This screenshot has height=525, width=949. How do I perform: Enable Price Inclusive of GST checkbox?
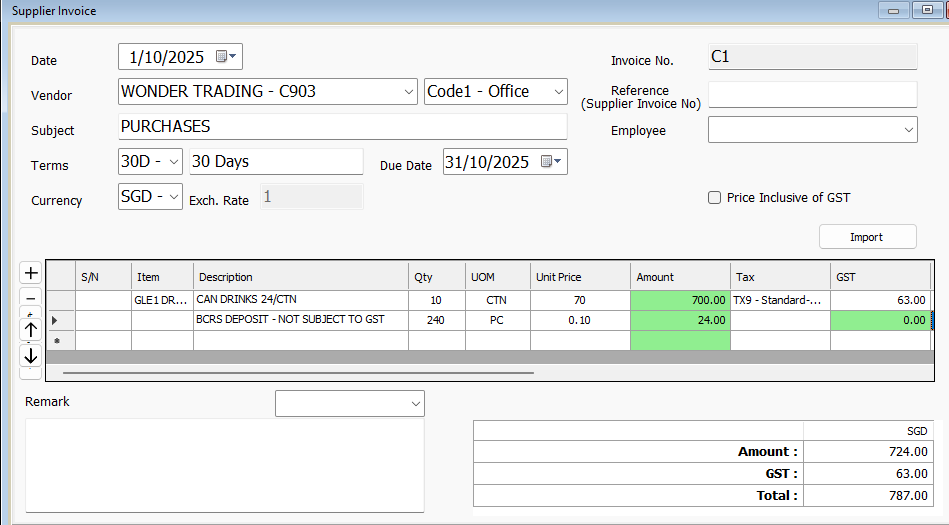coord(714,198)
